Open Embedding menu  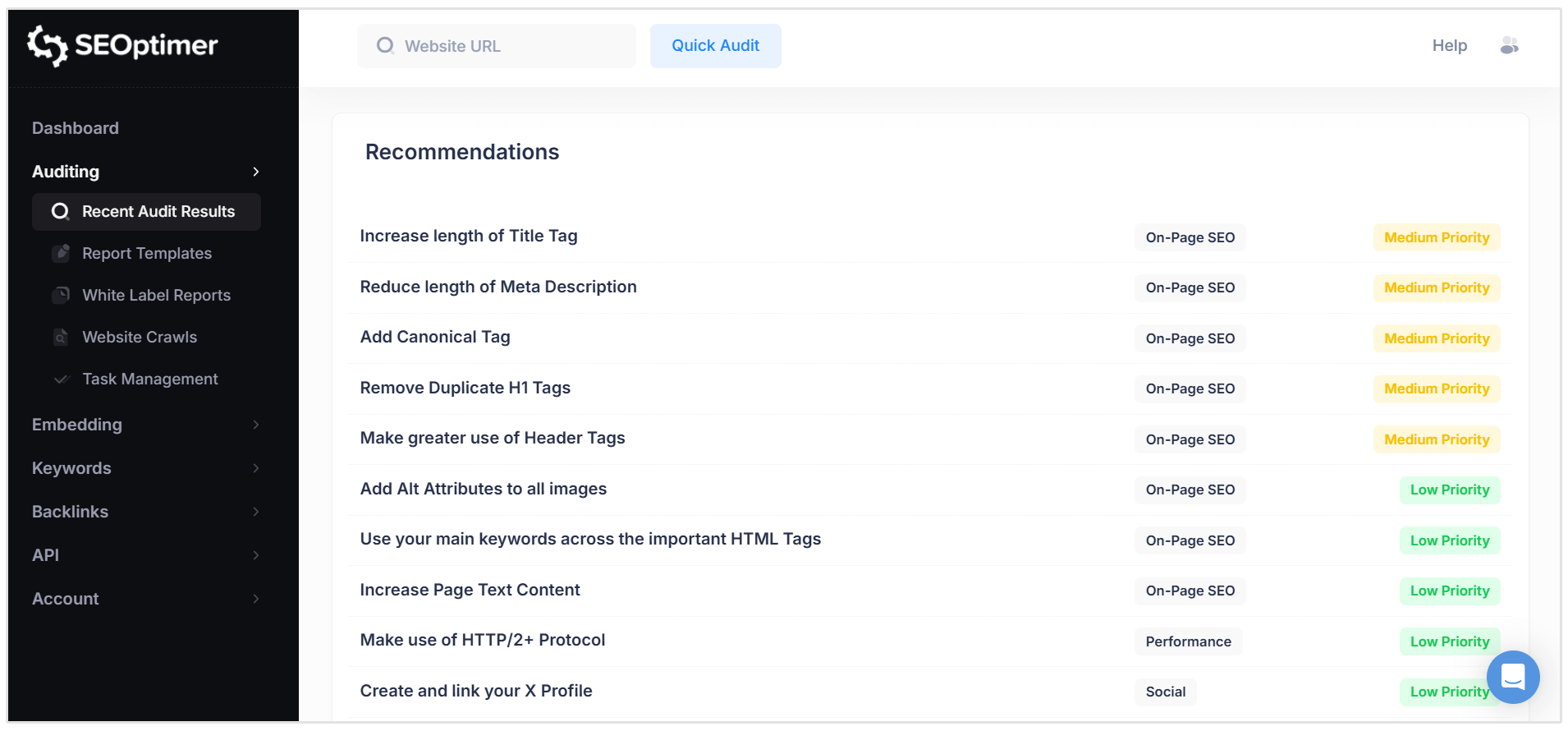(77, 425)
